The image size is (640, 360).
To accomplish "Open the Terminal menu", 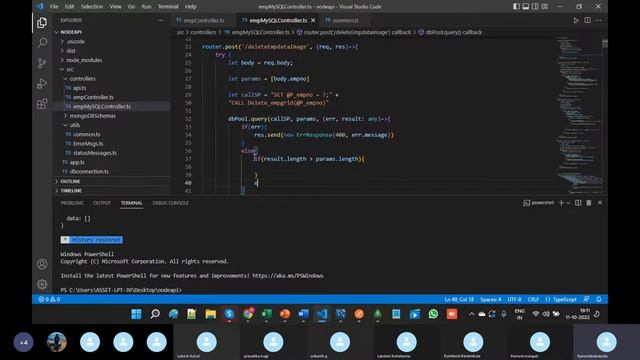I will (168, 7).
